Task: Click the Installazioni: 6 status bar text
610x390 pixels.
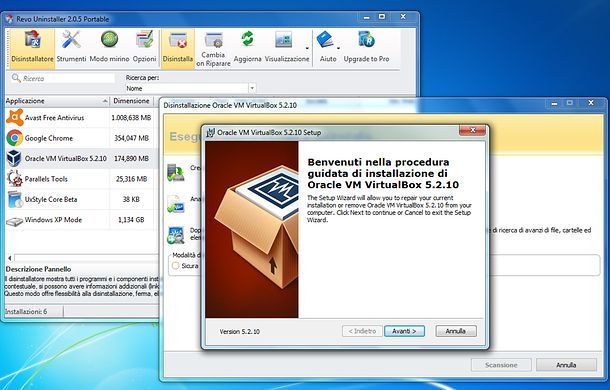Action: pyautogui.click(x=26, y=311)
